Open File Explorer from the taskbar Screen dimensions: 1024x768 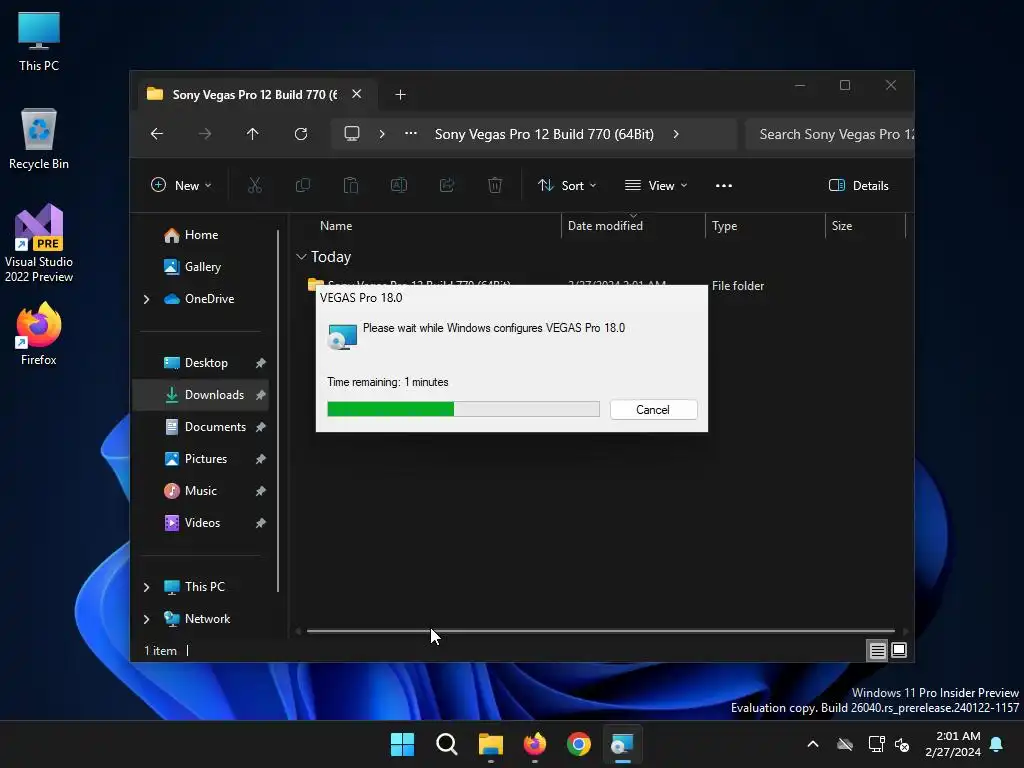(491, 744)
